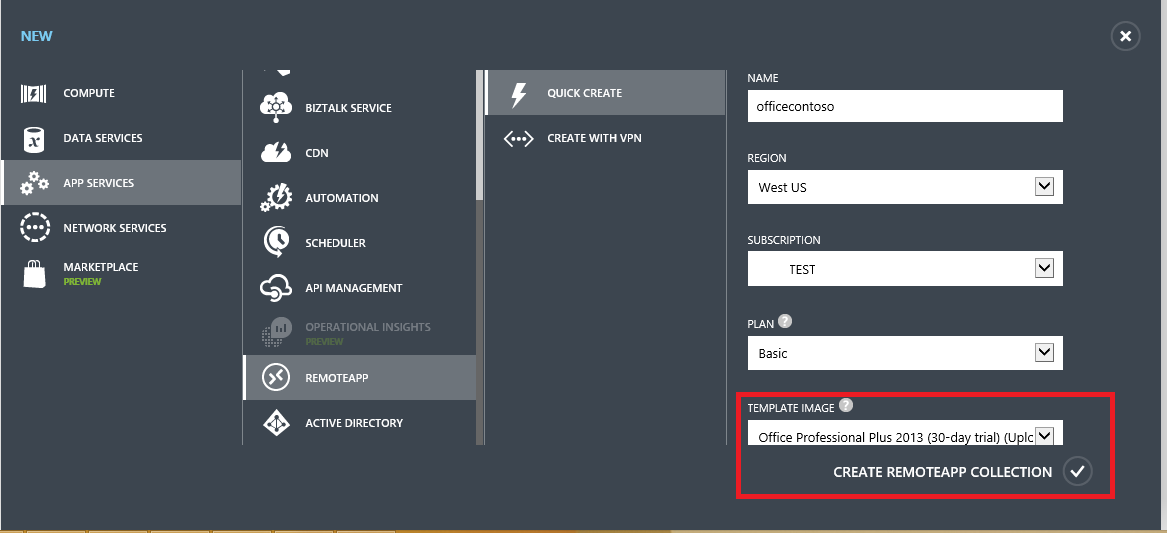Click the RemoteApp circular icon
Image resolution: width=1167 pixels, height=533 pixels.
coord(276,378)
